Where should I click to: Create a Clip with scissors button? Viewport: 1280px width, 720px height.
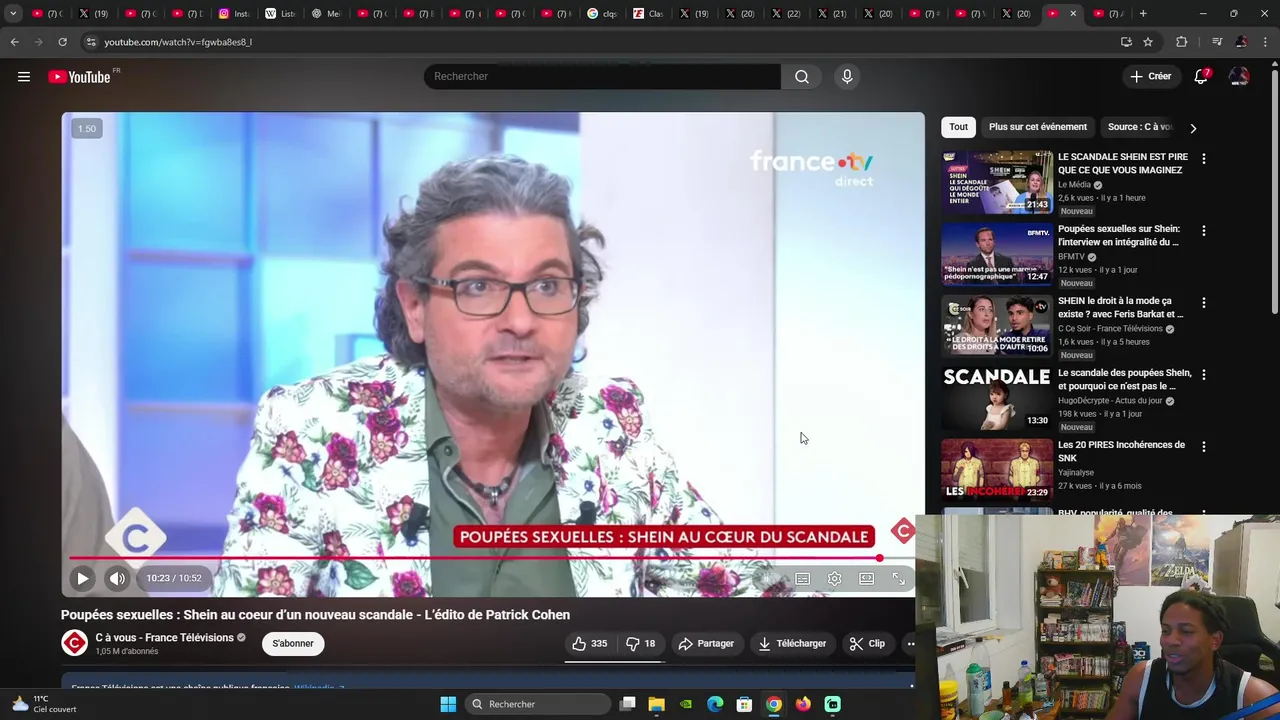tap(867, 644)
